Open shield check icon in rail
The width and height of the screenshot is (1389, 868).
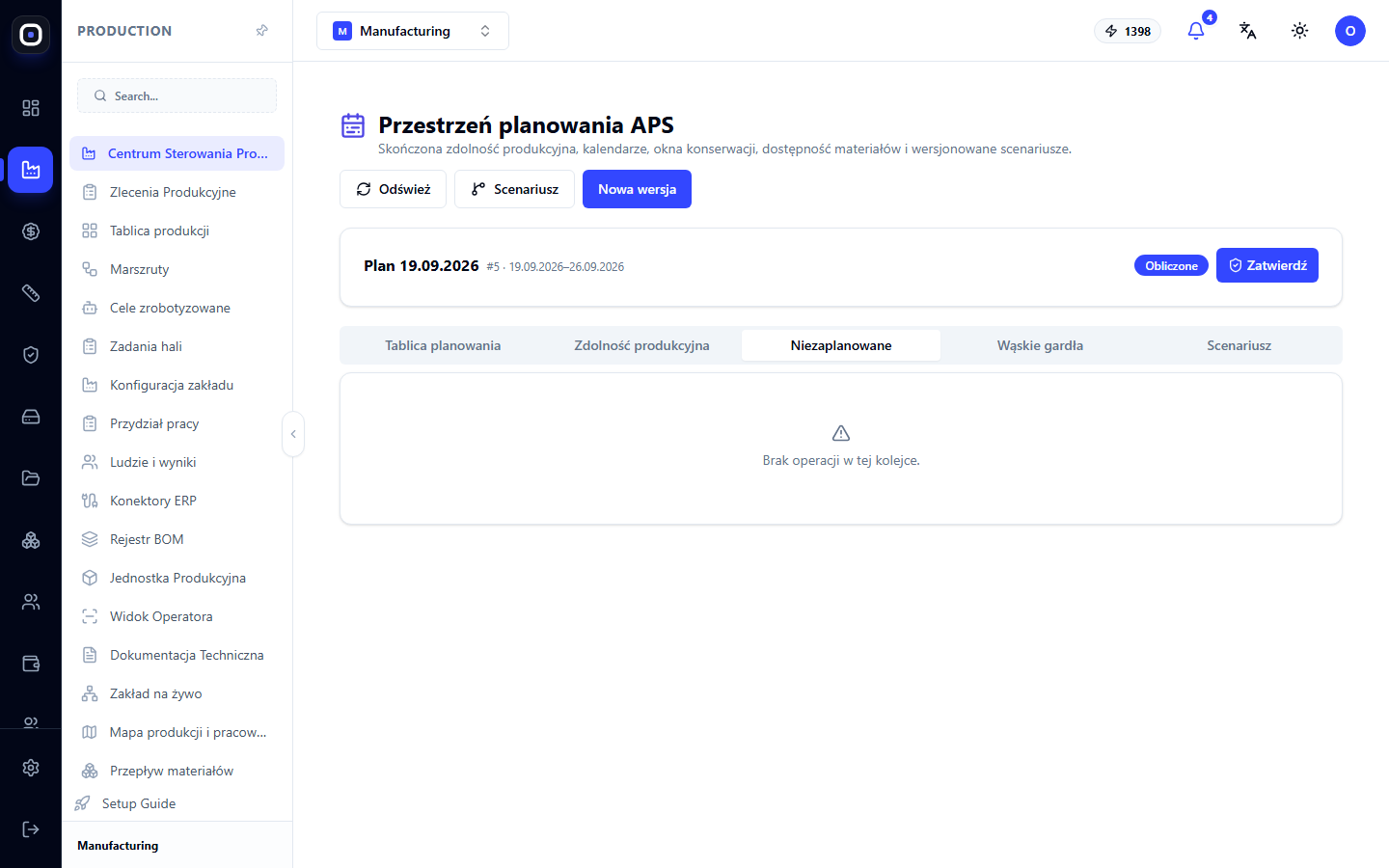[31, 355]
